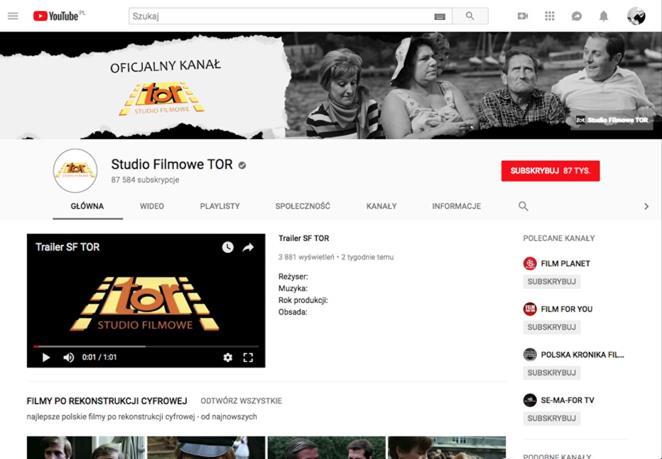Open the PLAYLISTY tab
This screenshot has height=459, width=662.
pyautogui.click(x=220, y=206)
